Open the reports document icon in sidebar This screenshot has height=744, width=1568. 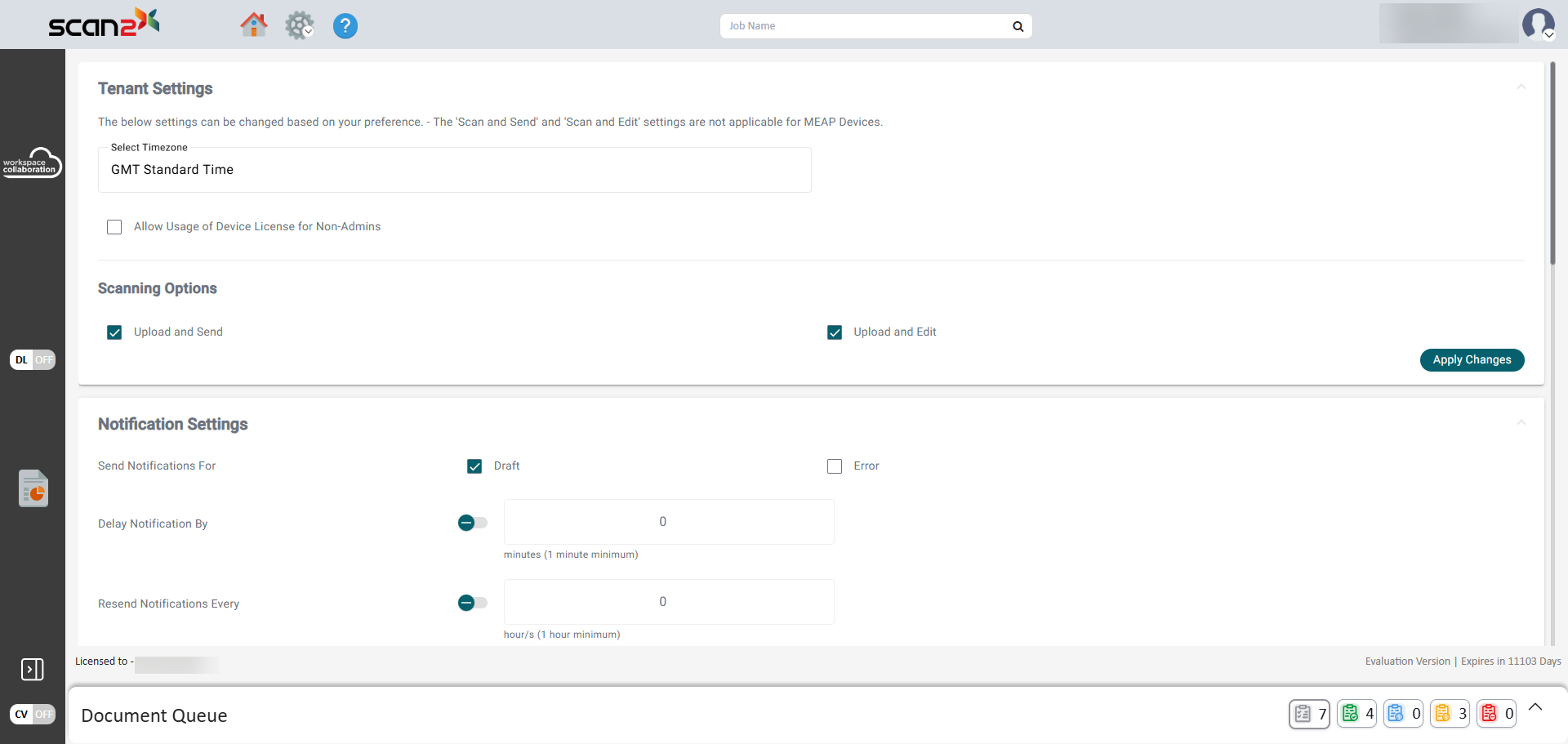[33, 488]
